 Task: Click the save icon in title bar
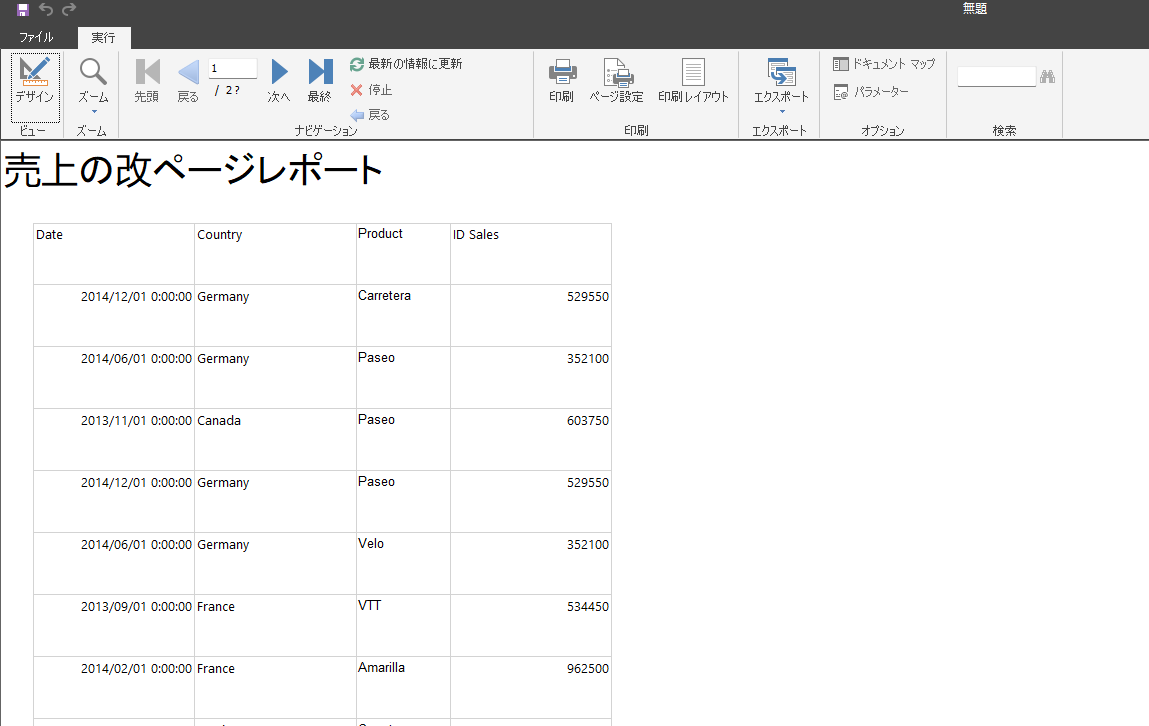(23, 10)
